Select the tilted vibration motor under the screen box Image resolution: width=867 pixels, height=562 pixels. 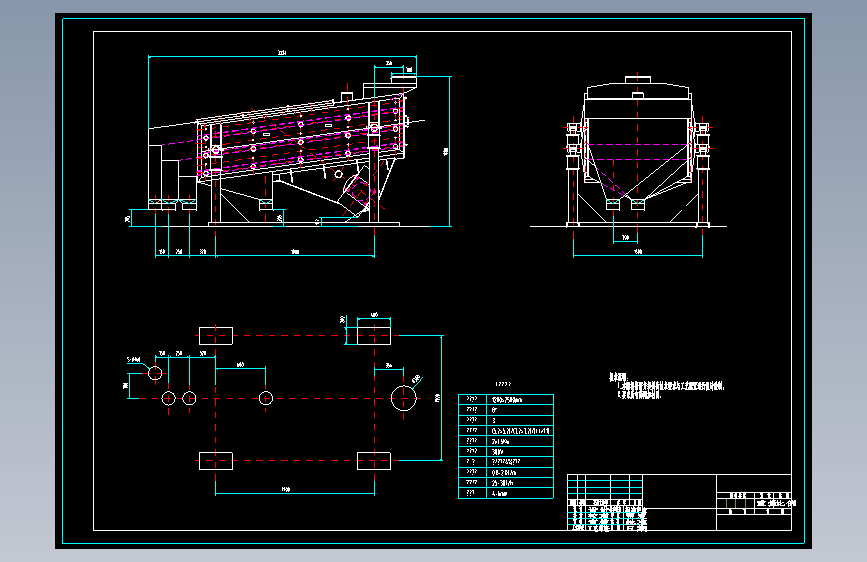358,192
